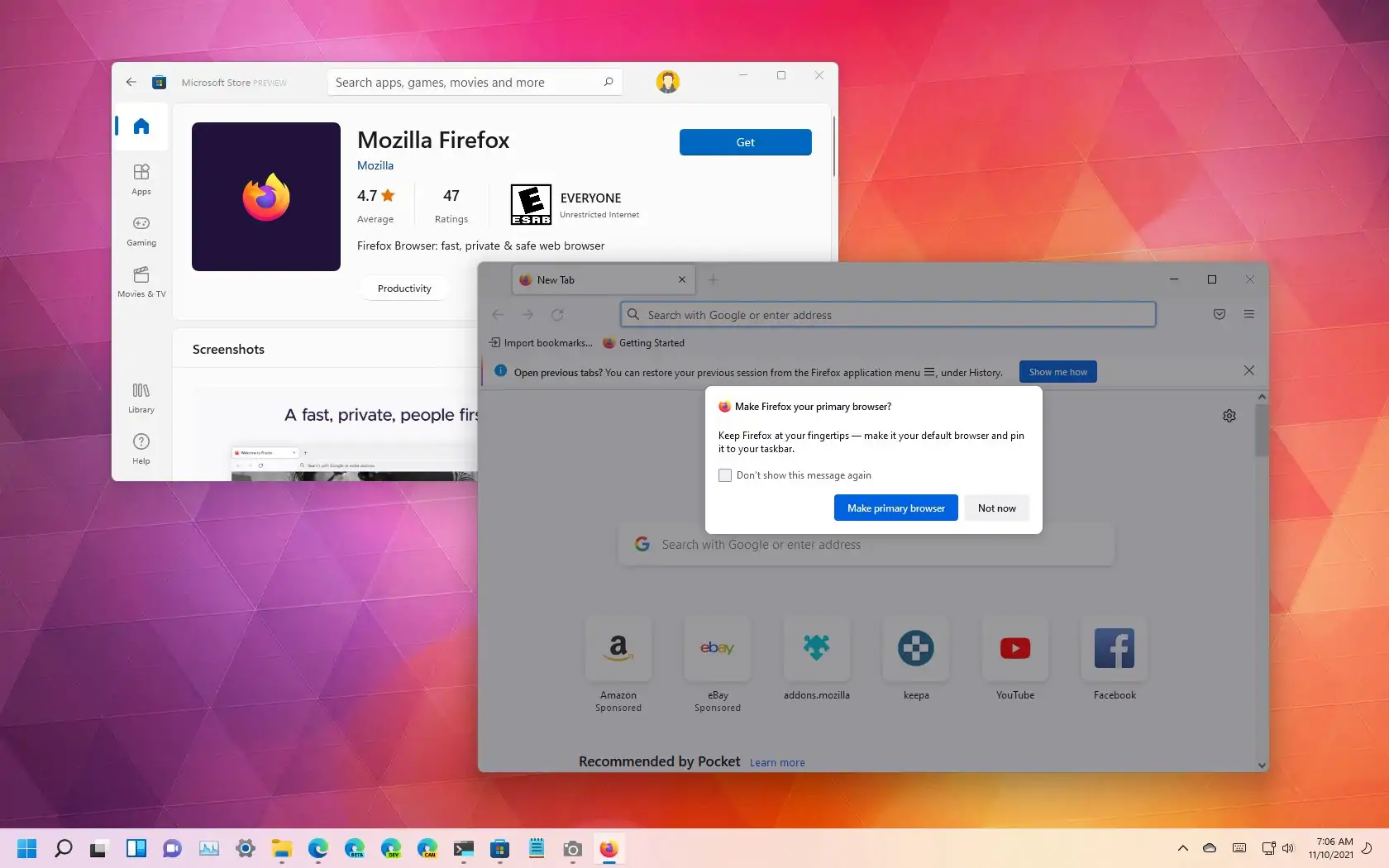Open the Firefox application hamburger menu

[x=1249, y=314]
